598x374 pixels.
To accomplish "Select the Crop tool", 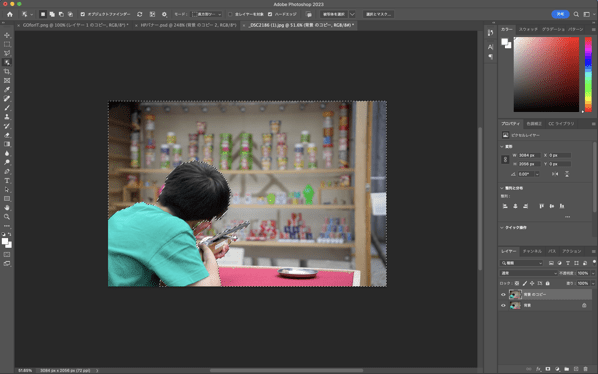I will click(x=7, y=72).
